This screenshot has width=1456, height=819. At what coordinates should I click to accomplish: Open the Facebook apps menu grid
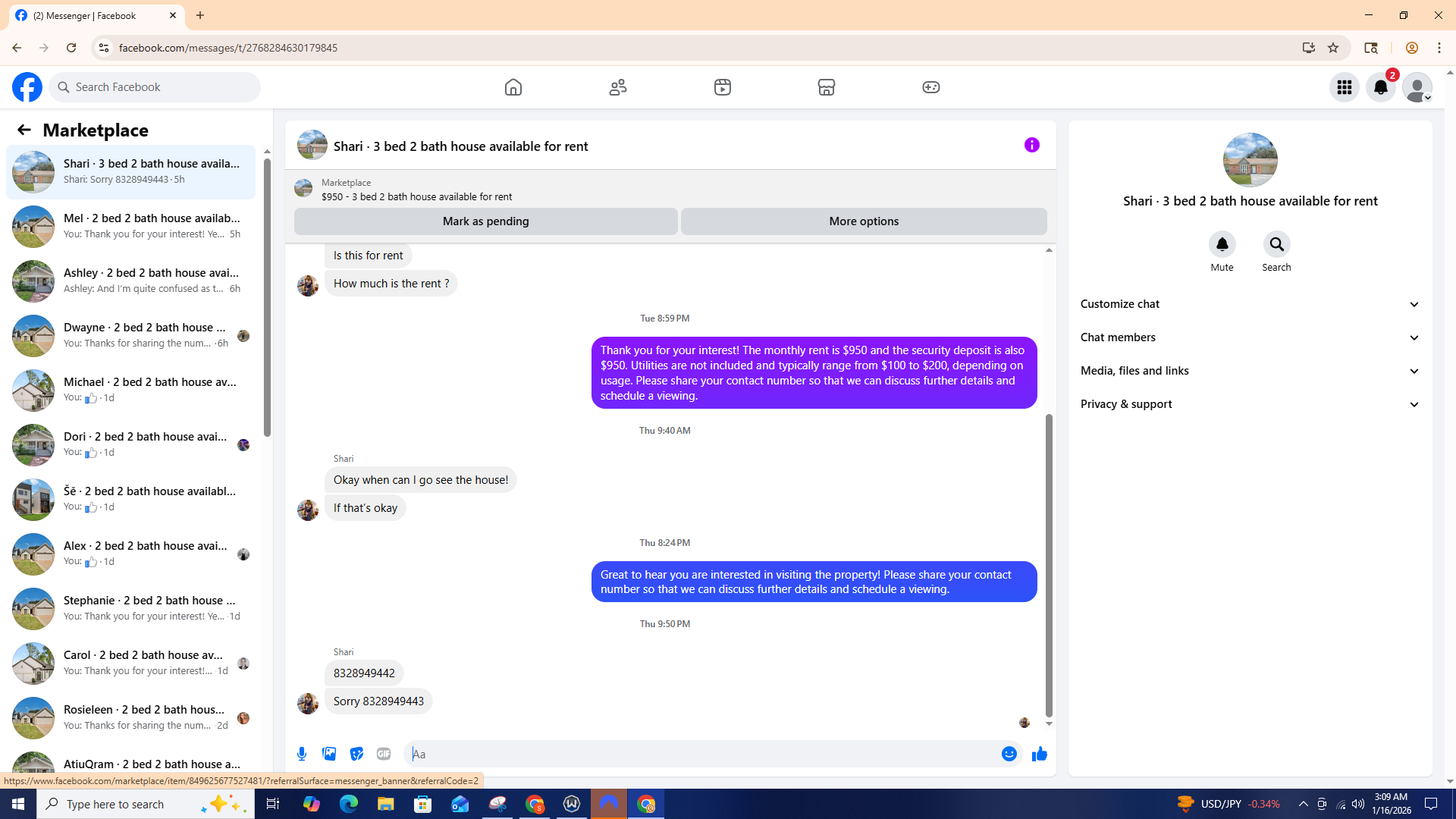coord(1345,87)
